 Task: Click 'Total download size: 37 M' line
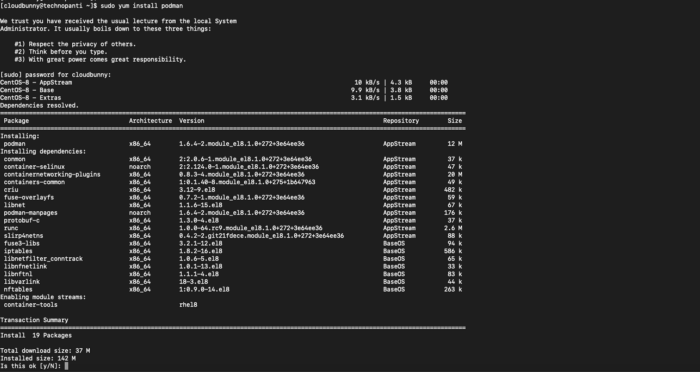pyautogui.click(x=45, y=351)
